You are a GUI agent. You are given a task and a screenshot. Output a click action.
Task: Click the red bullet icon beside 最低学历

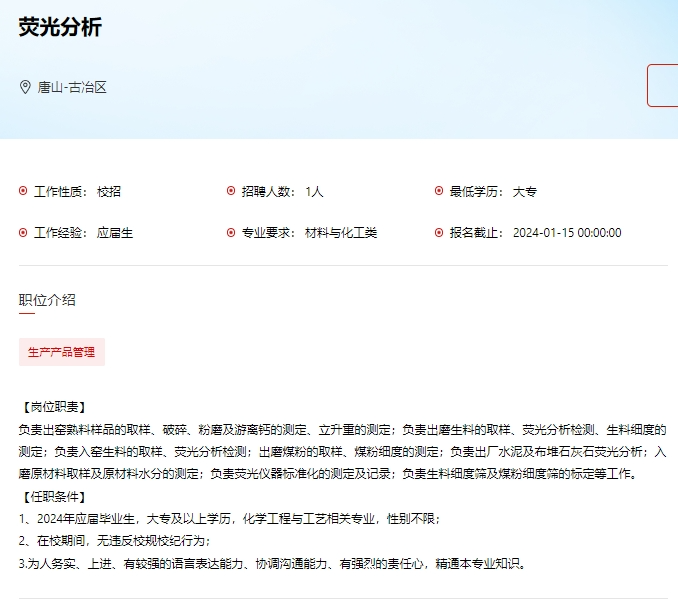click(439, 191)
